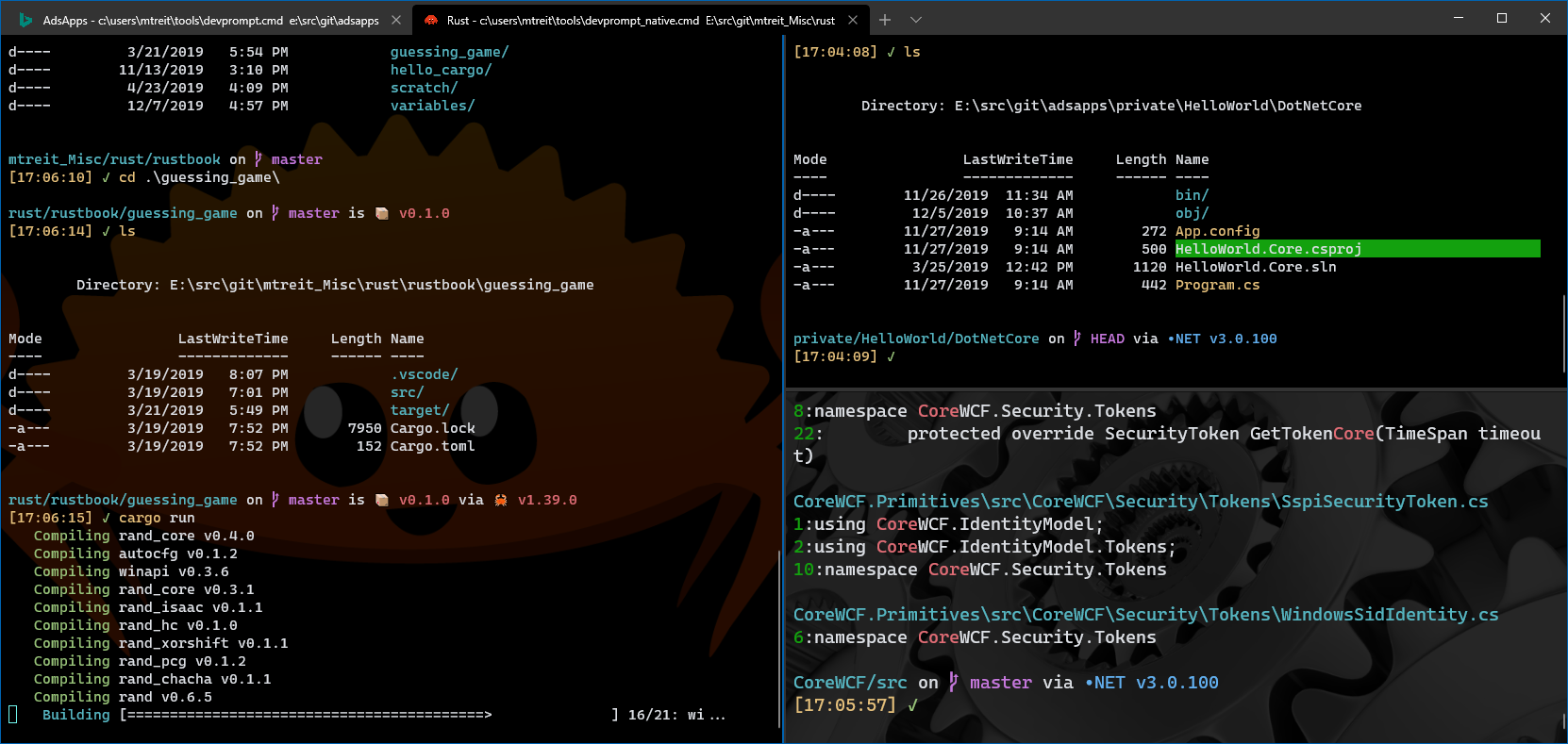Click the AdsApps tab profile icon

click(x=25, y=20)
